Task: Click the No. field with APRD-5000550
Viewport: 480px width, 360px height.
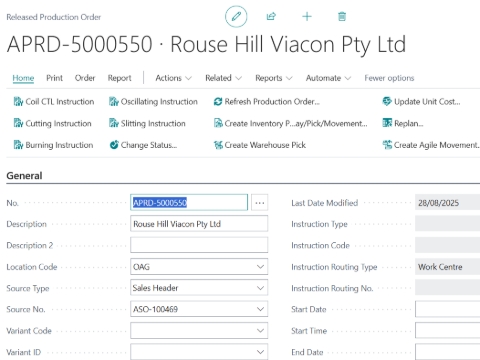Action: (189, 203)
